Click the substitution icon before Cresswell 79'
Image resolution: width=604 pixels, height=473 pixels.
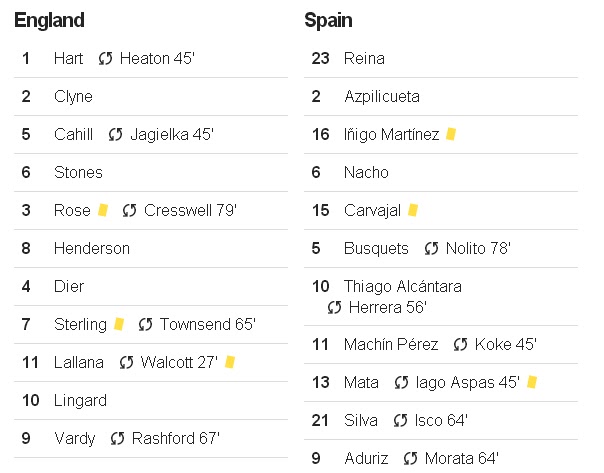coord(130,211)
